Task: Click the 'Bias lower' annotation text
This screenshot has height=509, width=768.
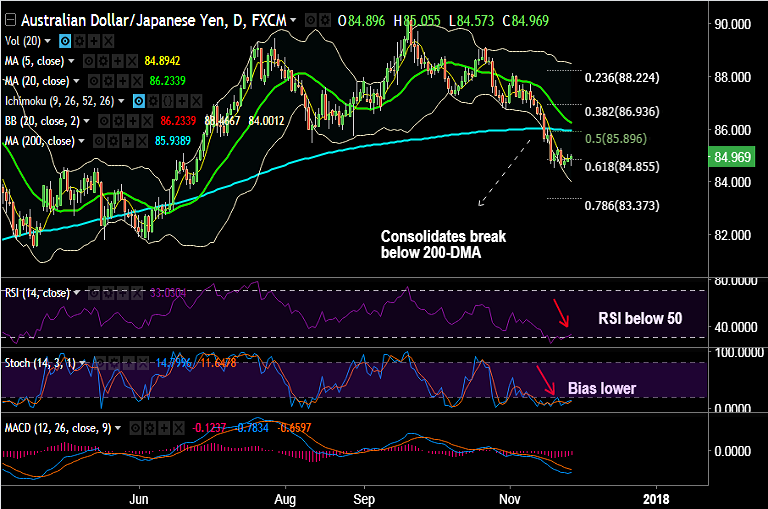Action: [x=602, y=388]
